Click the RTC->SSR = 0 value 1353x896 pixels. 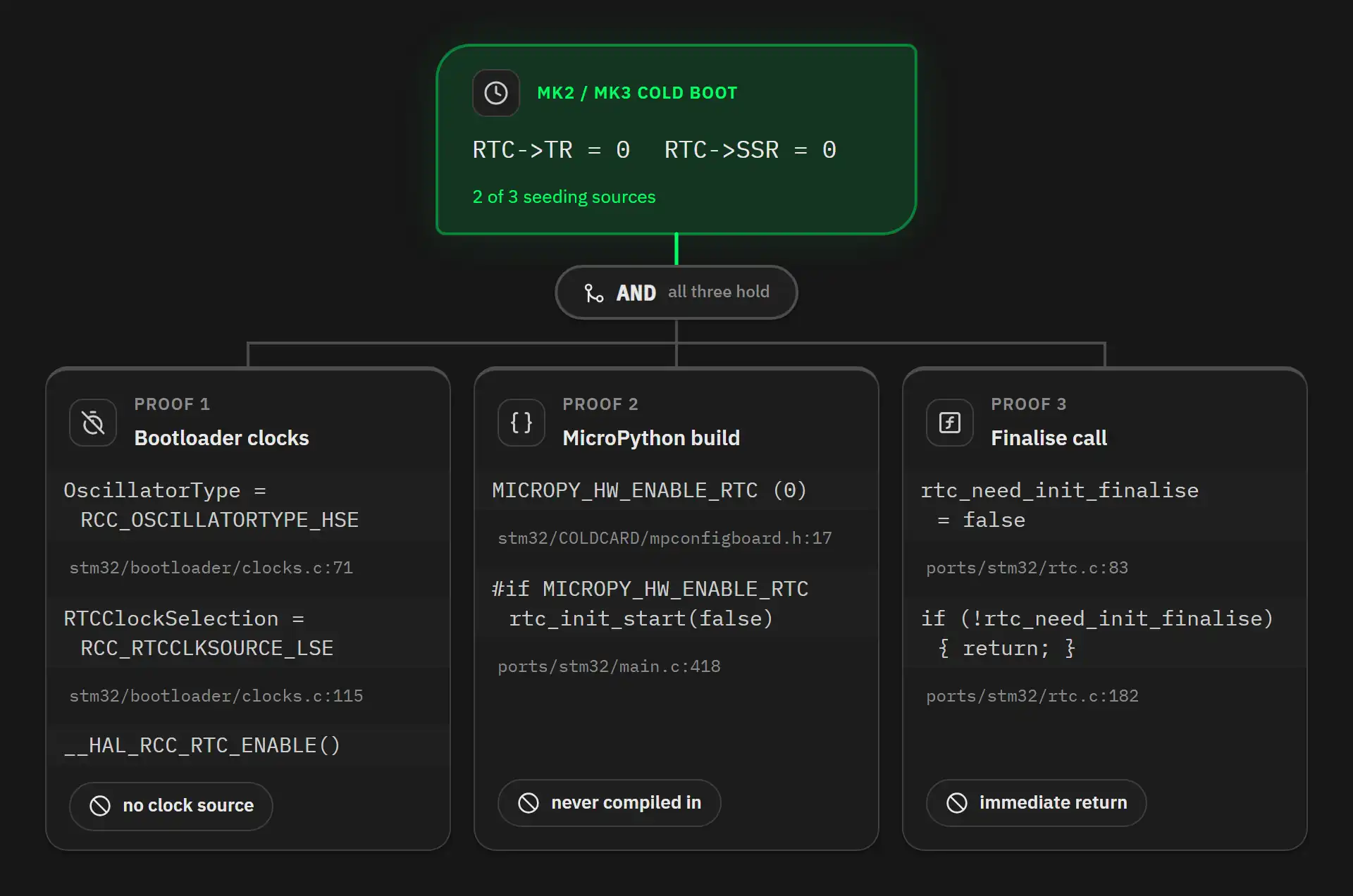coord(750,150)
